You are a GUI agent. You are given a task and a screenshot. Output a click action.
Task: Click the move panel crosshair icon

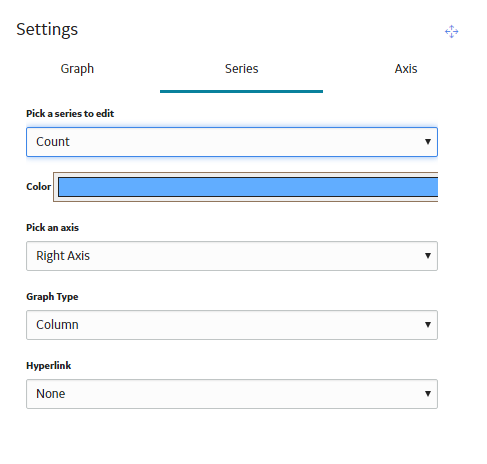(x=451, y=32)
